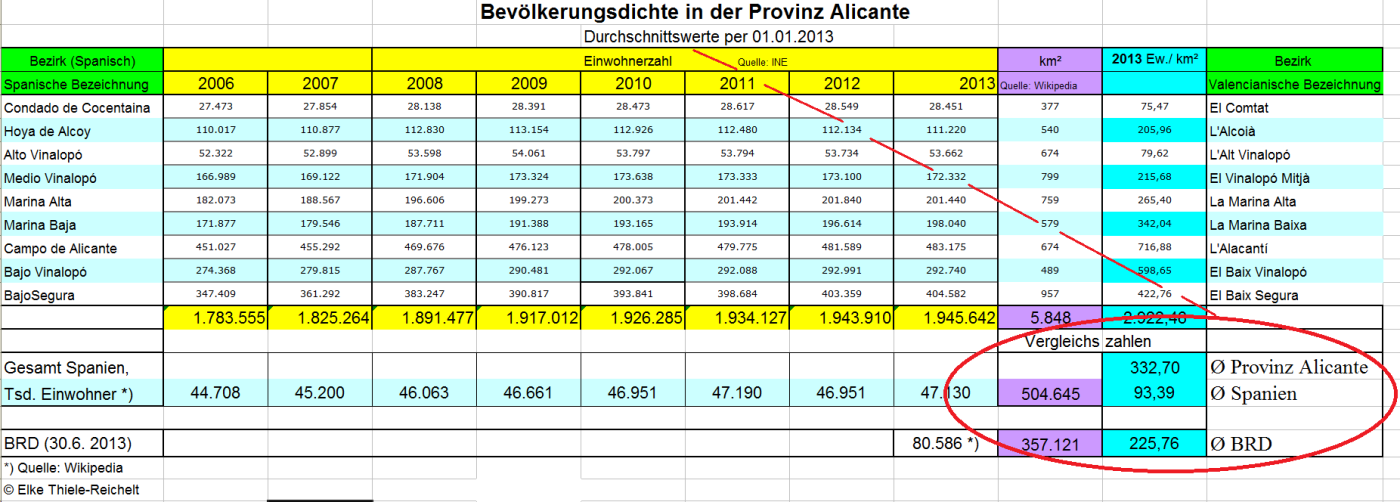The height and width of the screenshot is (502, 1400).
Task: Select the 2013 total cell 1.945.642
Action: [x=945, y=319]
